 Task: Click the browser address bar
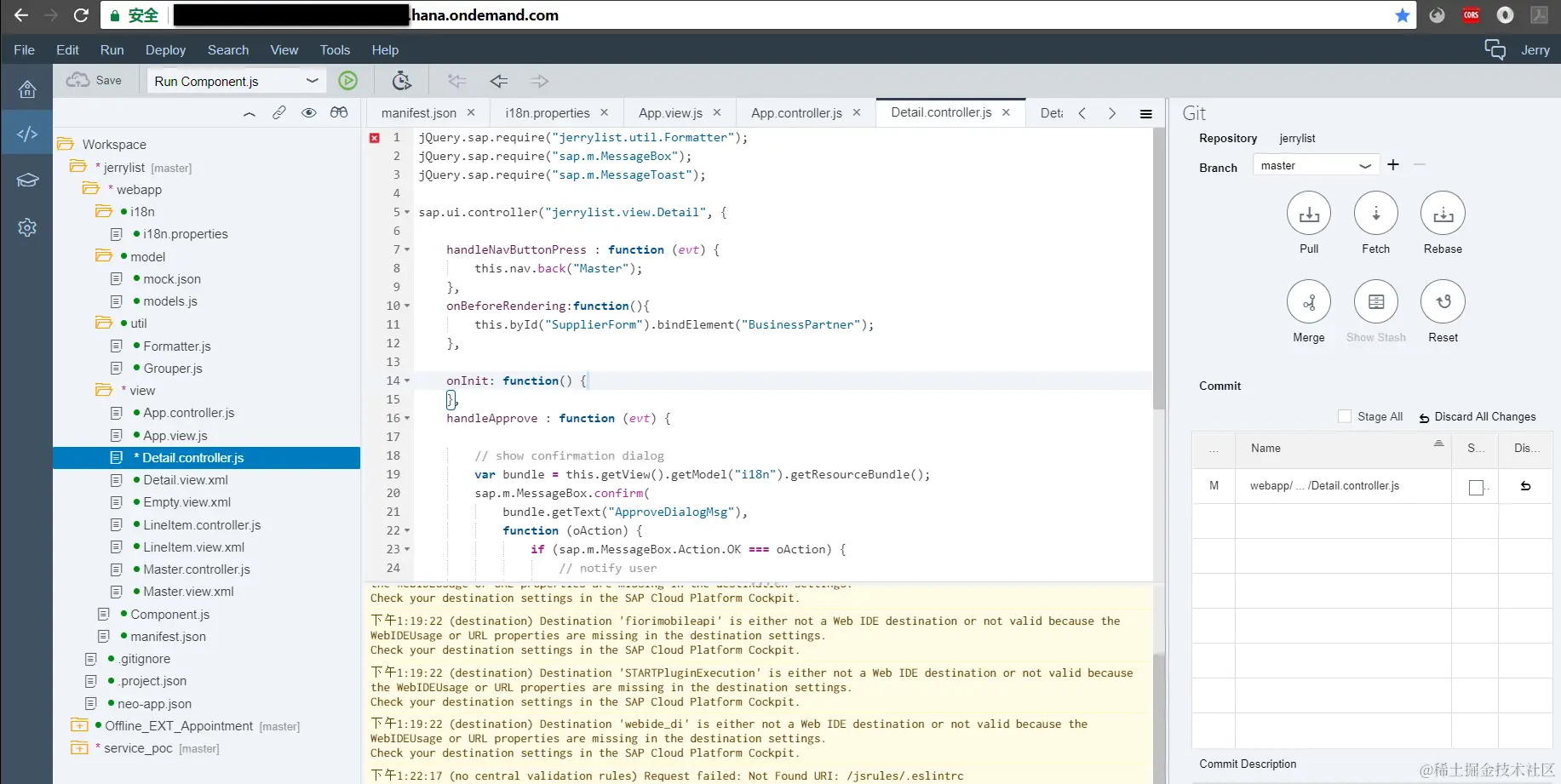pos(758,15)
